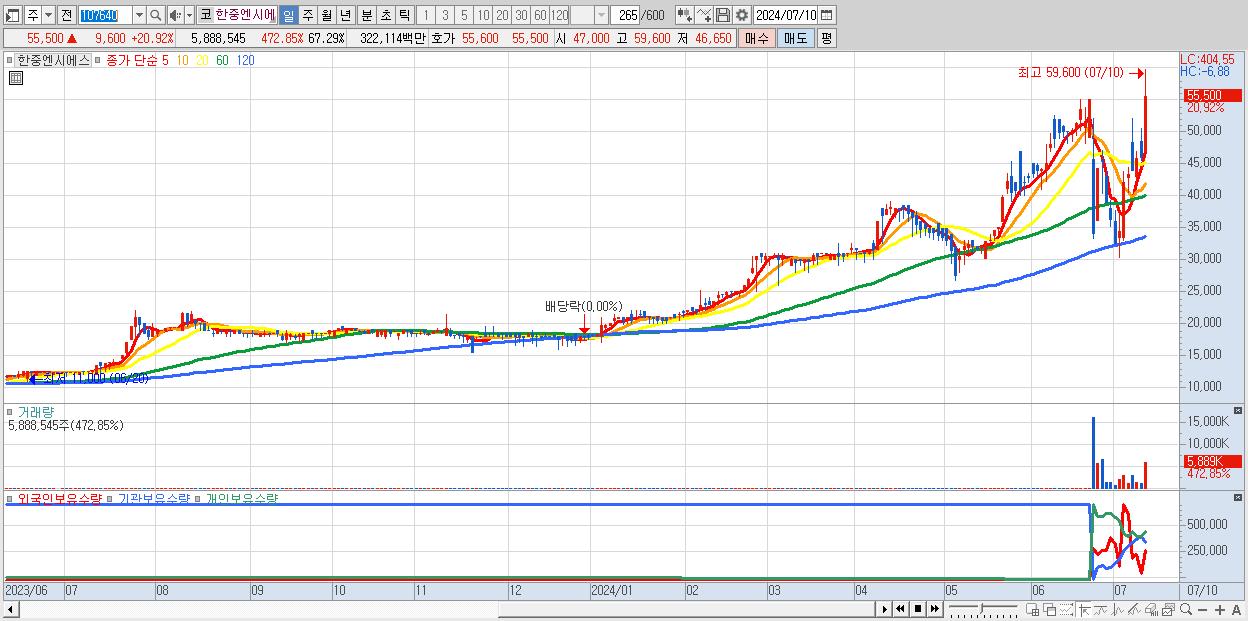Click the 평 button next to 매도
This screenshot has height=621, width=1248.
pos(826,38)
